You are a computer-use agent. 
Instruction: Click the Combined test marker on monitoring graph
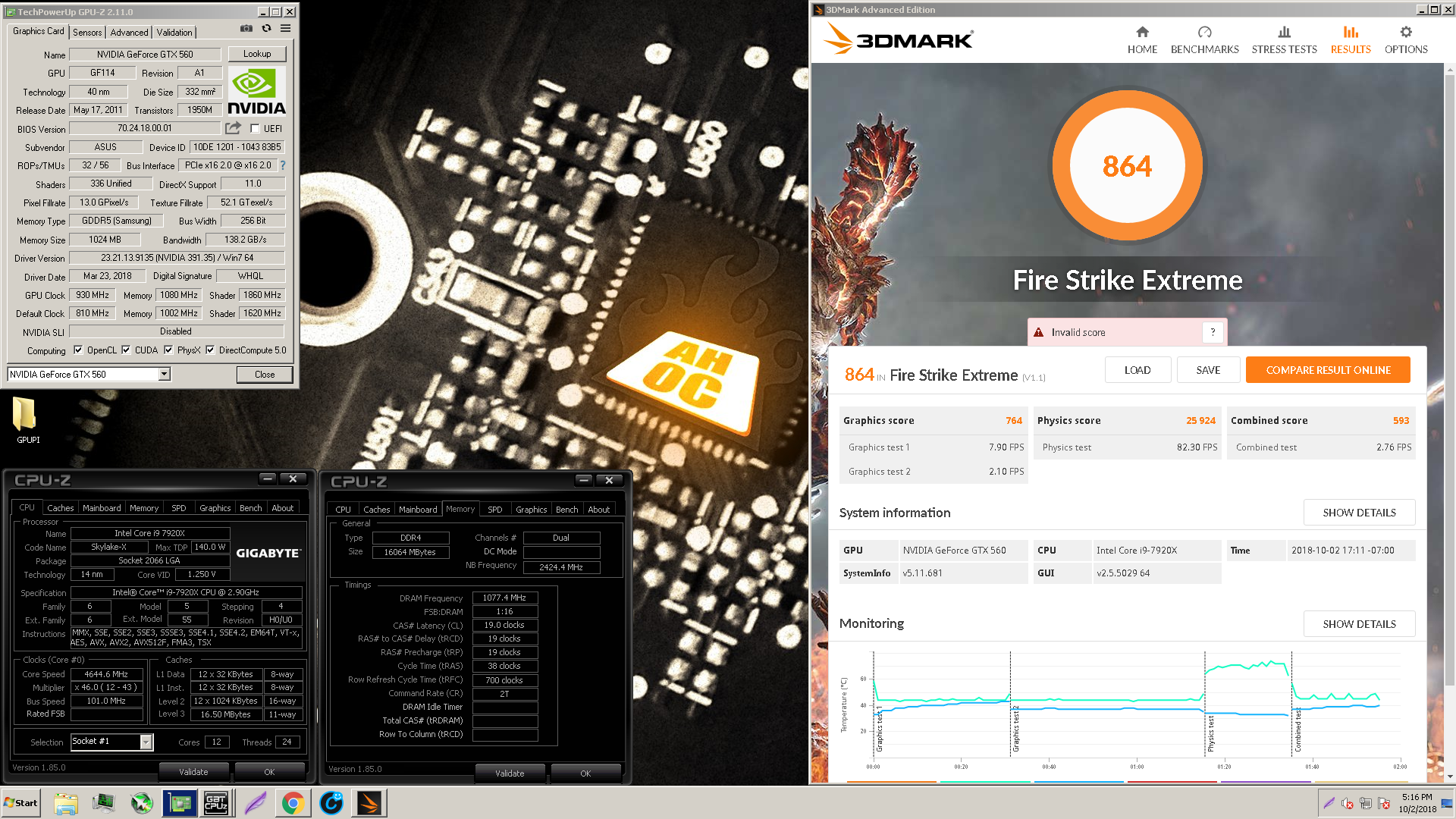(x=1298, y=730)
